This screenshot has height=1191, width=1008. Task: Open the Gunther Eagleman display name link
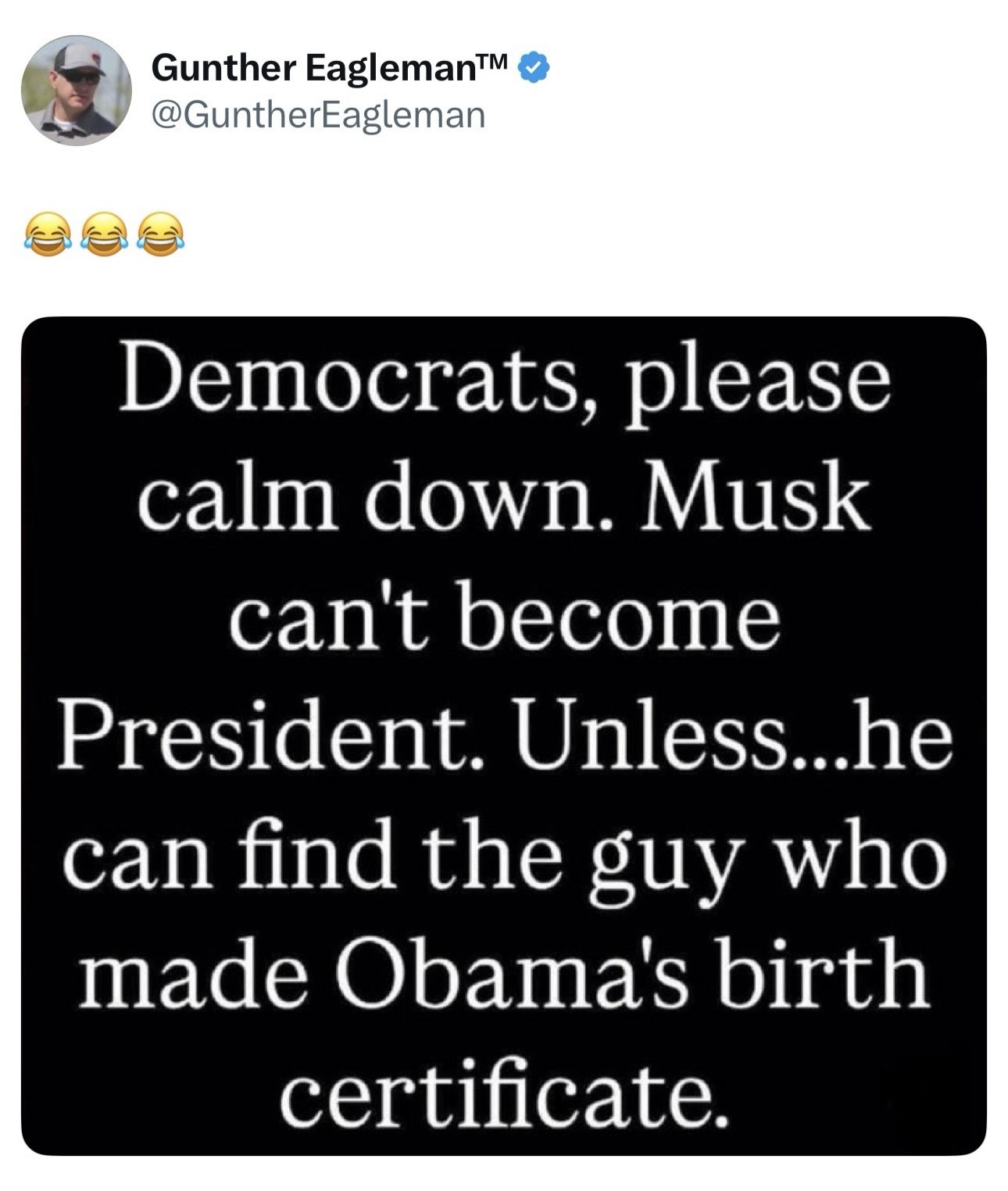[x=313, y=69]
